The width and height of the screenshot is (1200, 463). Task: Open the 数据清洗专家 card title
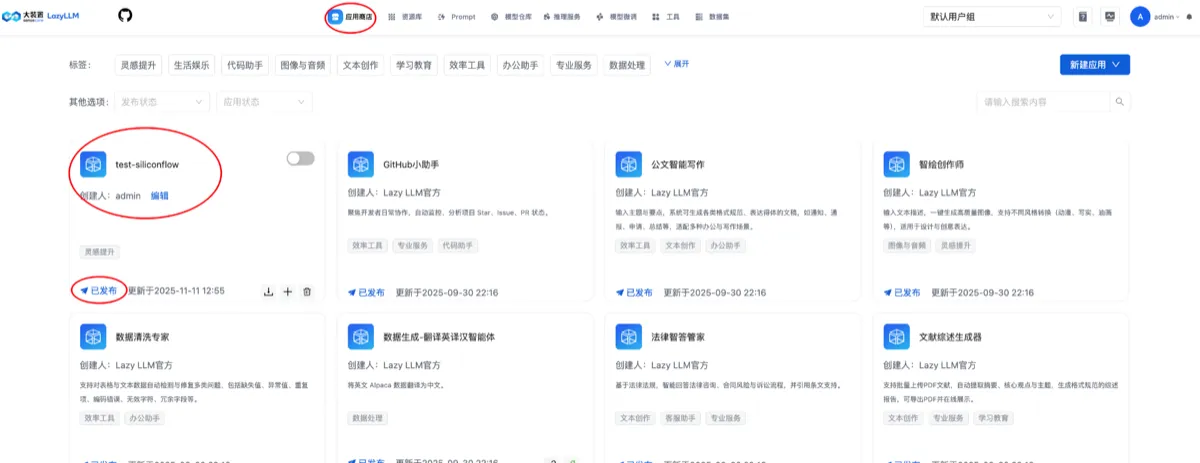click(x=142, y=337)
